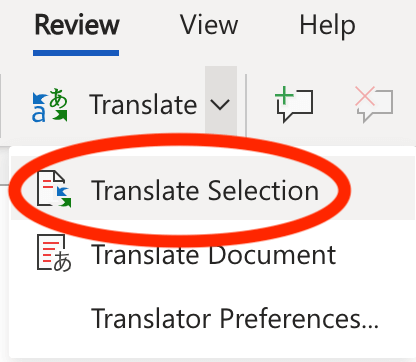Click the Translate button label
This screenshot has width=416, height=362.
(143, 105)
